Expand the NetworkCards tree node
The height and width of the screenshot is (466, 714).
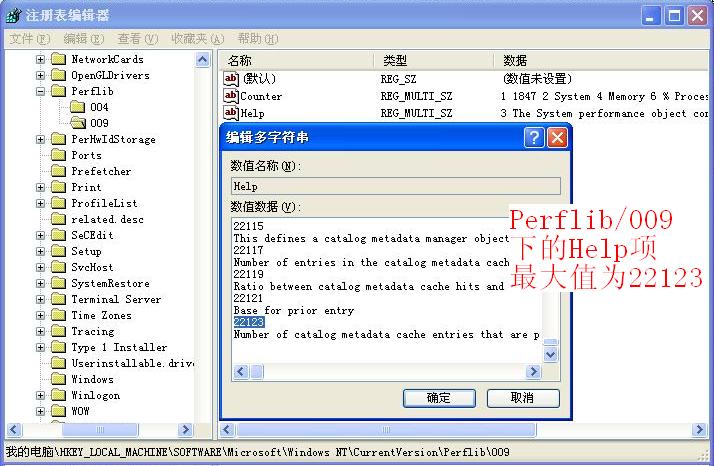[x=41, y=59]
